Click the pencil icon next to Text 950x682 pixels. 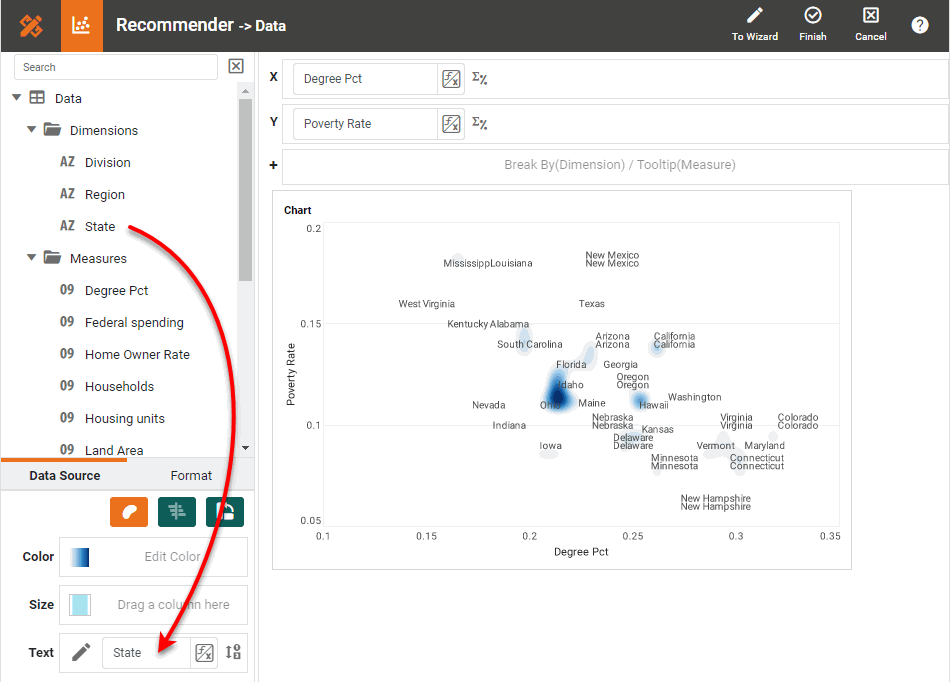tap(81, 653)
